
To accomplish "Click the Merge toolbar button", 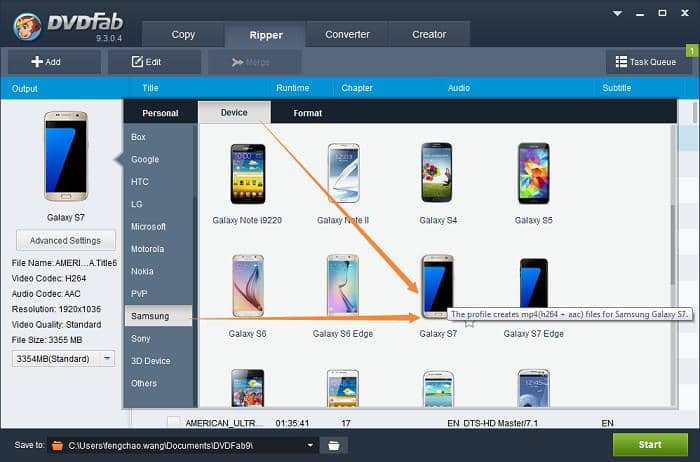I will click(254, 62).
